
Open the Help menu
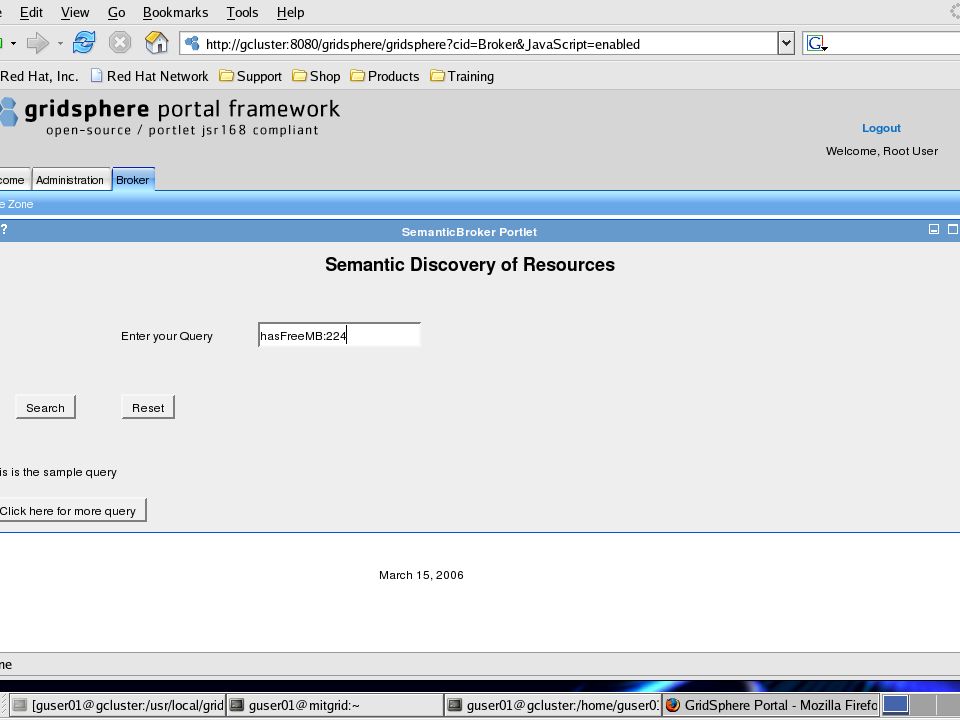[x=290, y=12]
